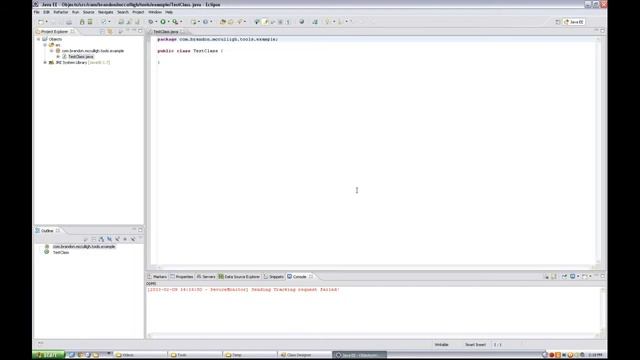Viewport: 640px width, 360px height.
Task: Open the Window menu
Action: coord(155,12)
